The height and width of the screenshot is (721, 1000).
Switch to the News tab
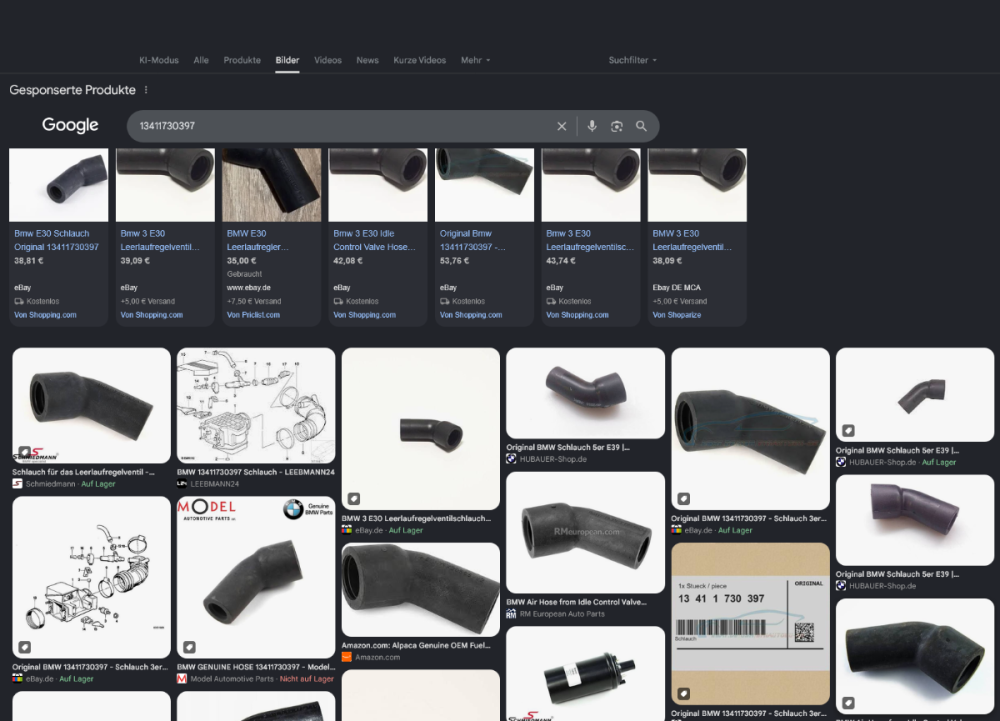pyautogui.click(x=367, y=60)
